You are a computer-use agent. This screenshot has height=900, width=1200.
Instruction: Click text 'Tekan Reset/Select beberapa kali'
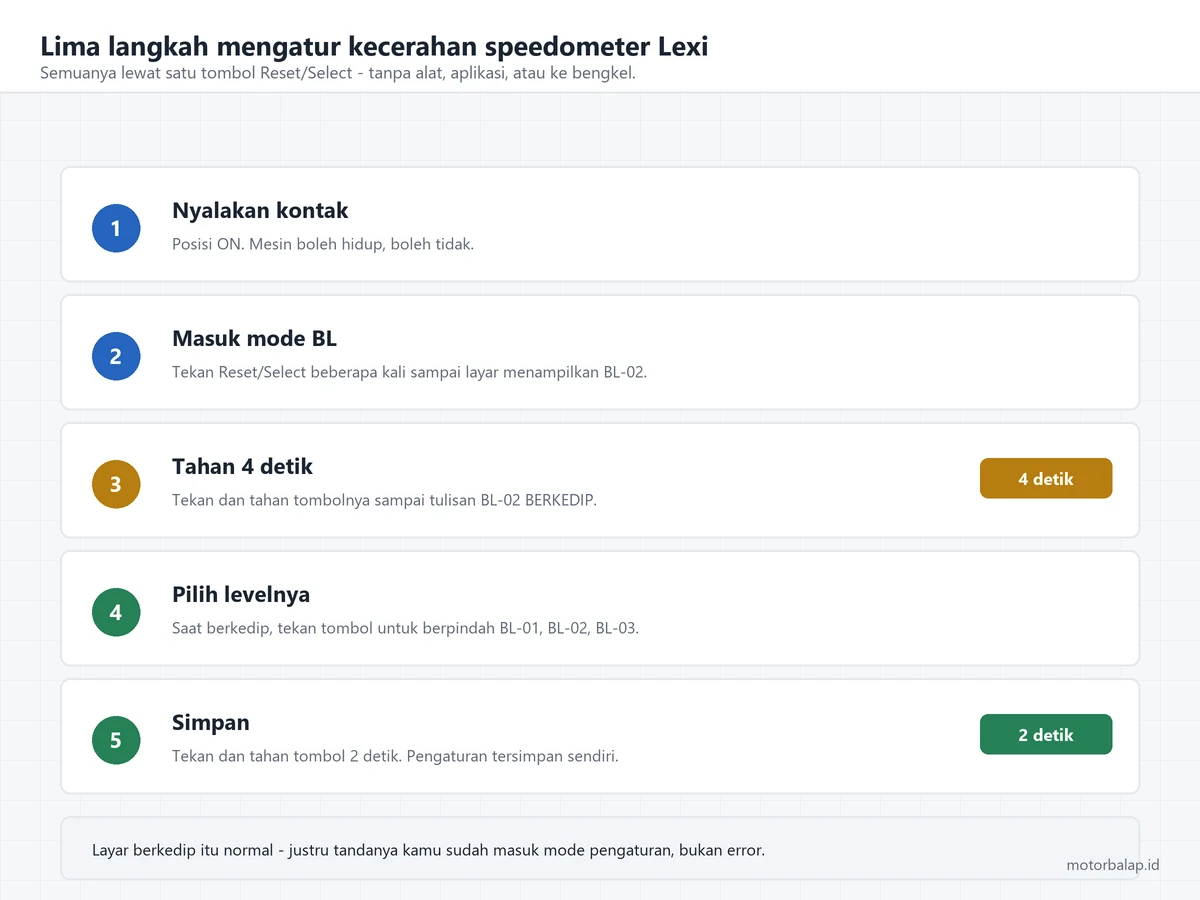(289, 372)
